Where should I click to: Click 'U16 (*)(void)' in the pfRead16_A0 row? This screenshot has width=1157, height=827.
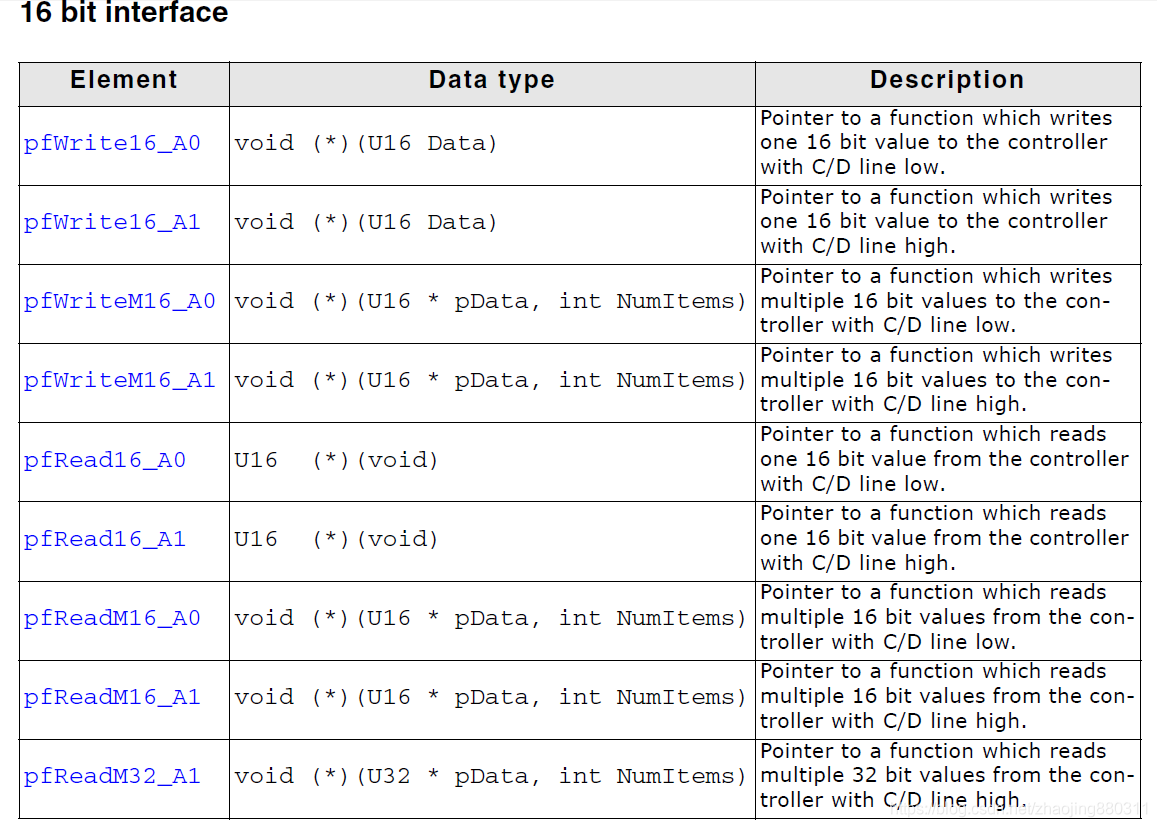tap(336, 460)
